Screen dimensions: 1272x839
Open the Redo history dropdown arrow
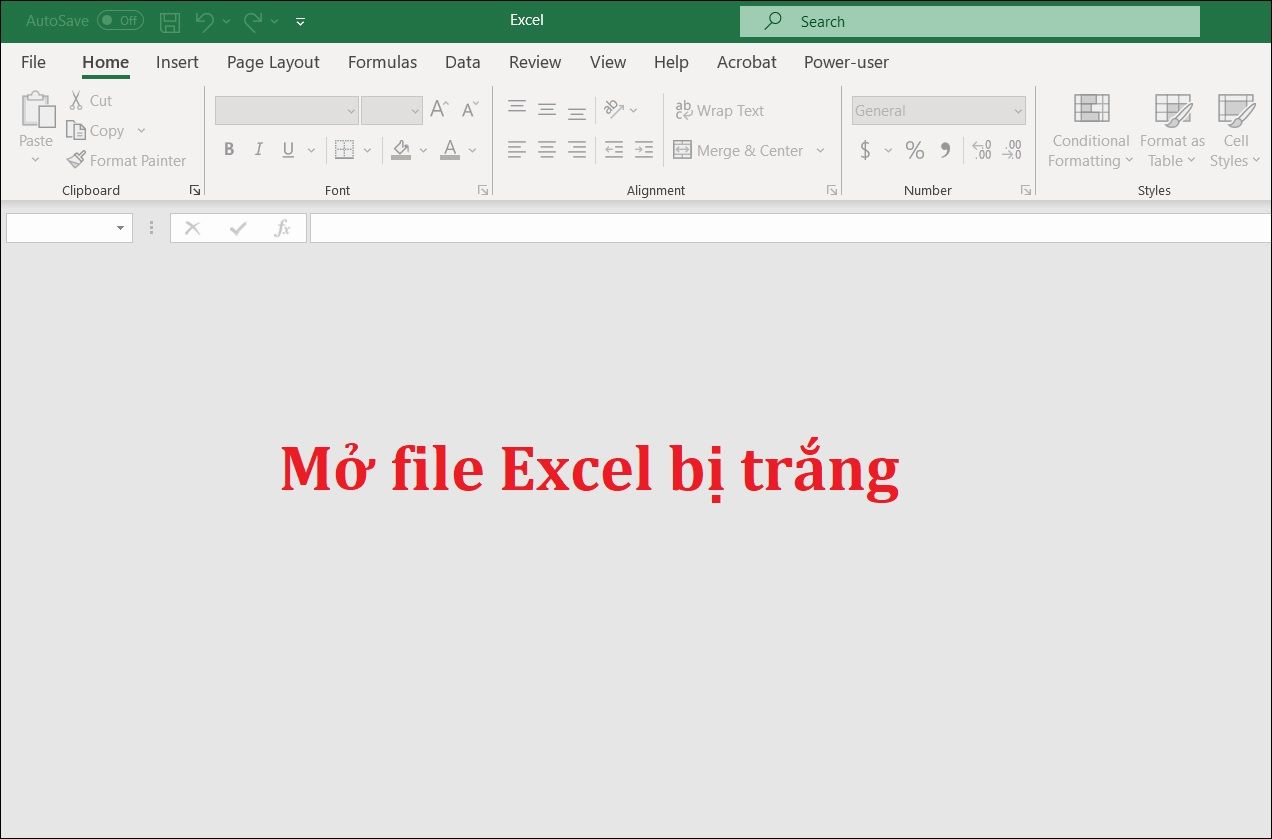[x=275, y=20]
